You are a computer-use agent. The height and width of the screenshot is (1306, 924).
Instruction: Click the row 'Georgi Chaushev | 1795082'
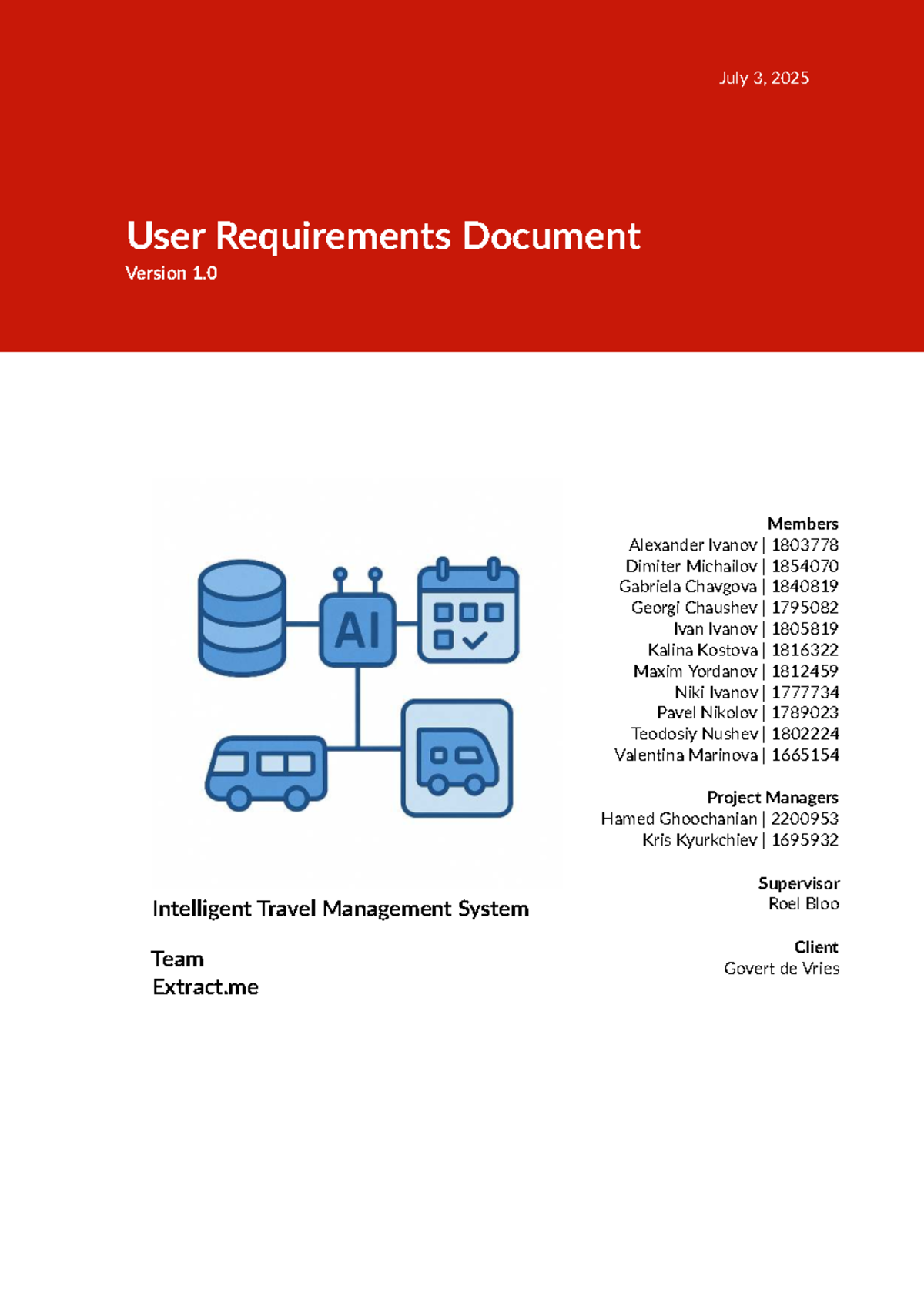pyautogui.click(x=735, y=608)
